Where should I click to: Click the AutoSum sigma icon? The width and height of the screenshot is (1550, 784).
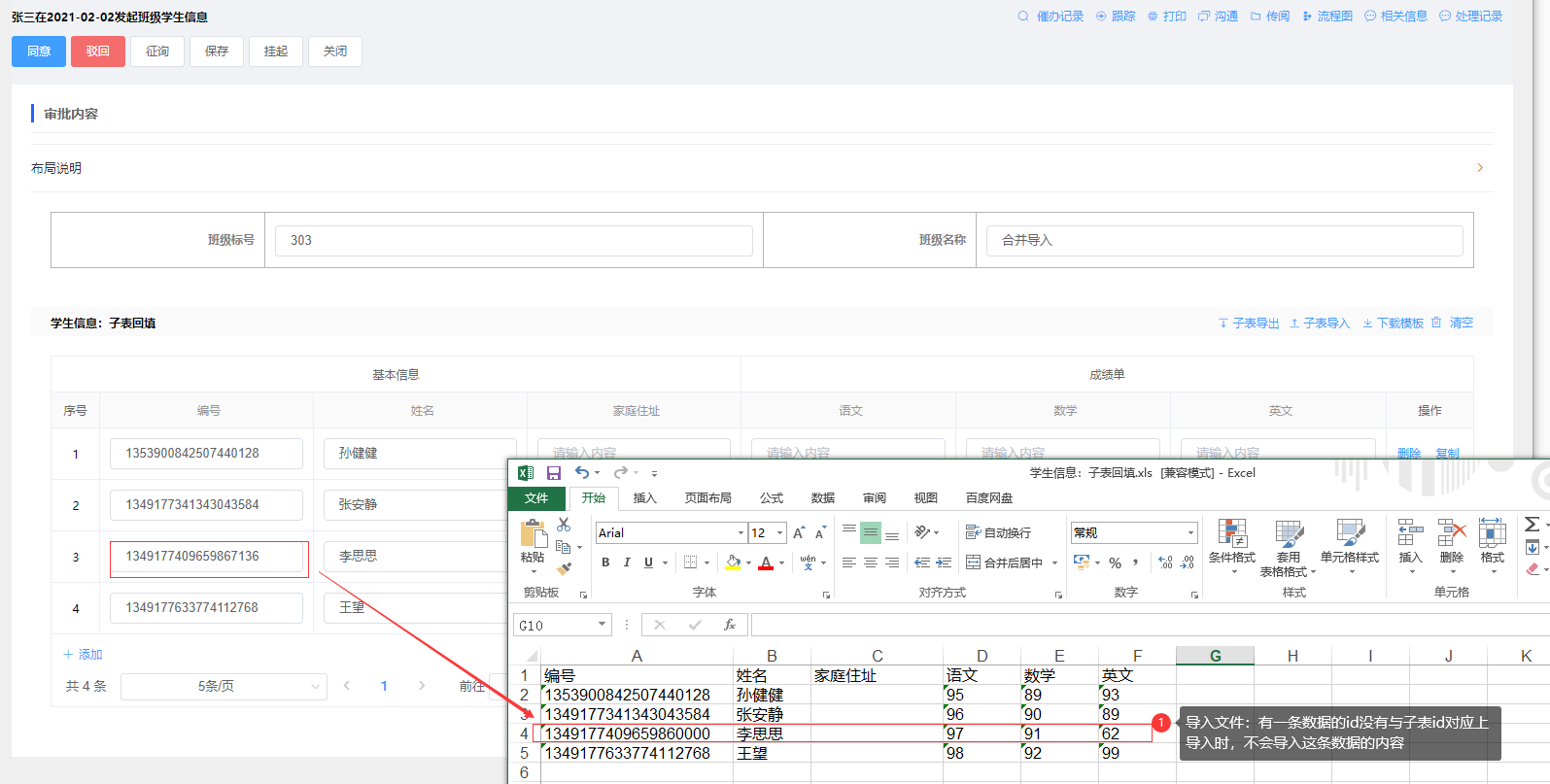click(1532, 525)
